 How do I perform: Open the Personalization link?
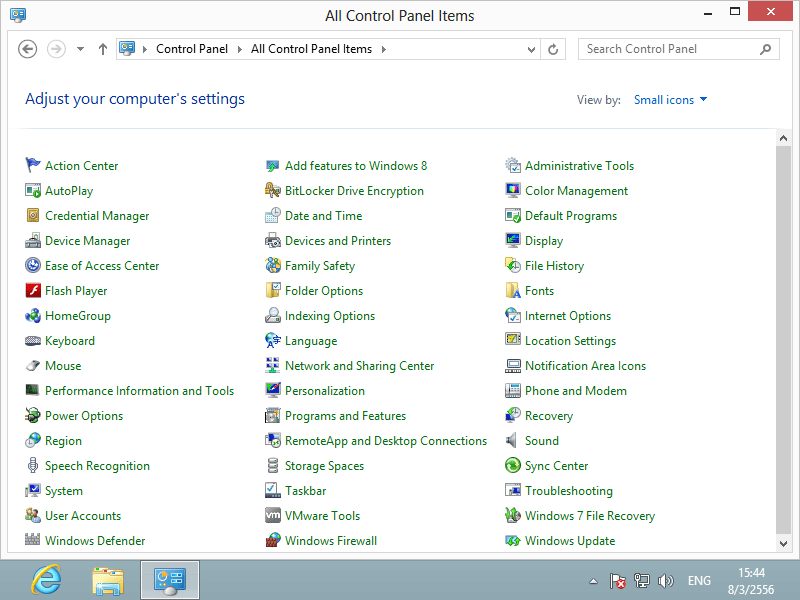(x=324, y=391)
